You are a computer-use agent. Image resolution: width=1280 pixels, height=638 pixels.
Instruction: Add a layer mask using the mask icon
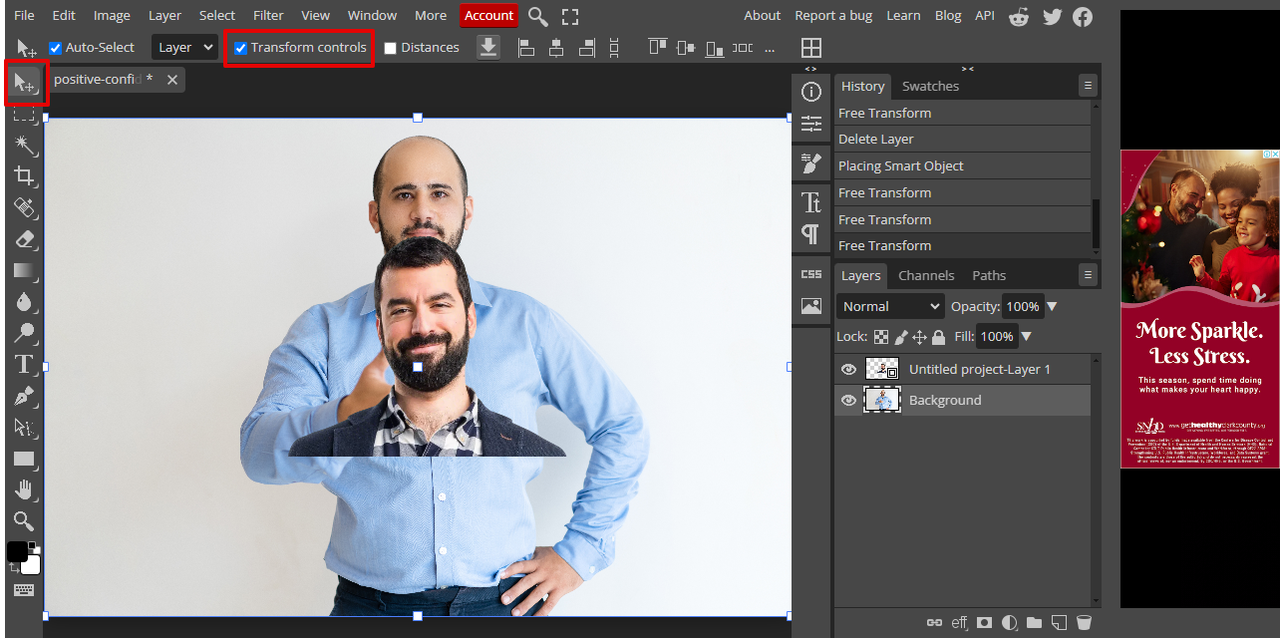985,622
